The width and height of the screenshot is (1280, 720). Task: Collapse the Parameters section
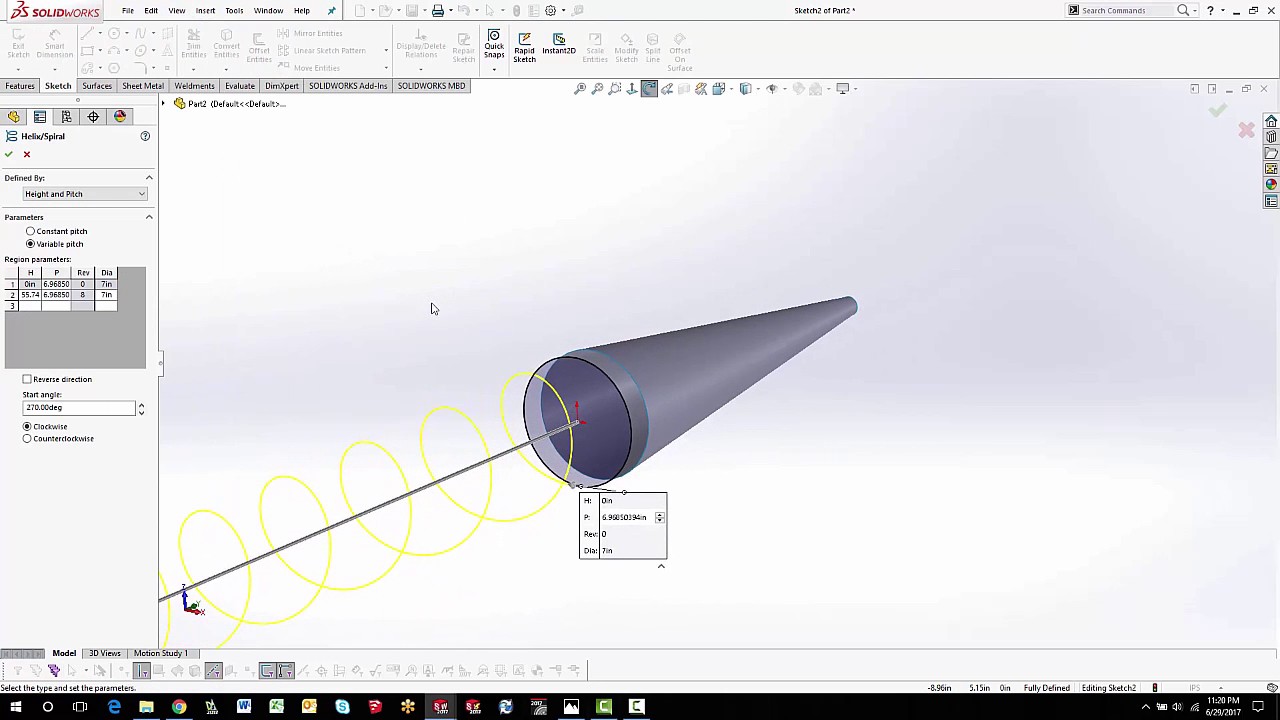[149, 217]
